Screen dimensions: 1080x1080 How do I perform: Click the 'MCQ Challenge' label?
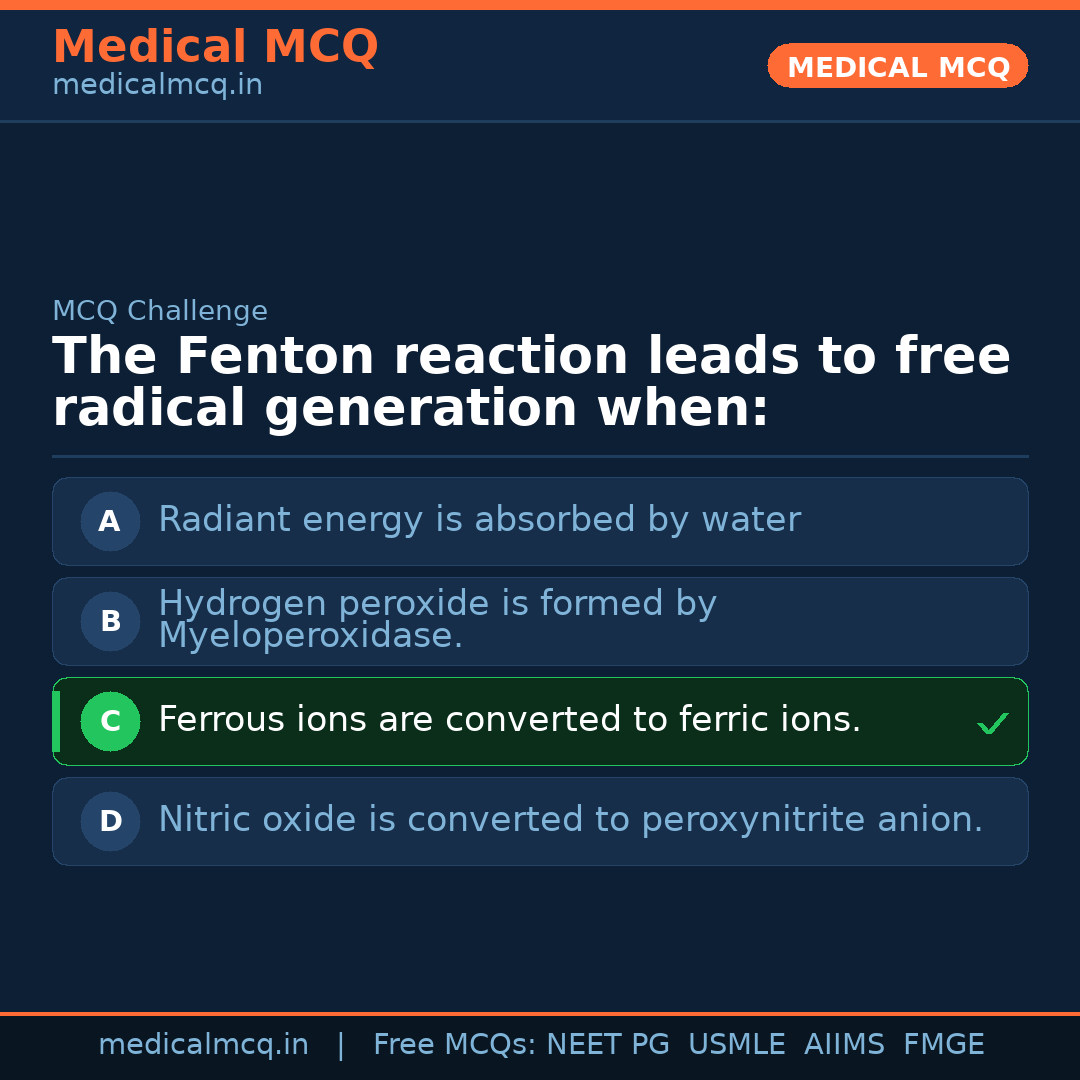[x=160, y=311]
